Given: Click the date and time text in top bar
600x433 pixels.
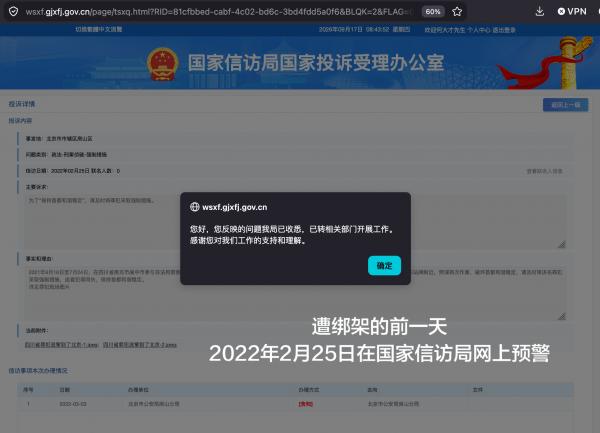Looking at the screenshot, I should [x=364, y=29].
